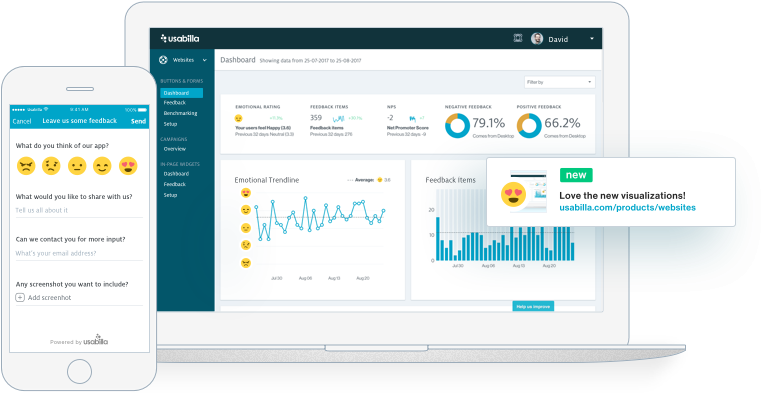Click the Usabilla logo in dashboard header
The width and height of the screenshot is (767, 393).
pos(180,38)
